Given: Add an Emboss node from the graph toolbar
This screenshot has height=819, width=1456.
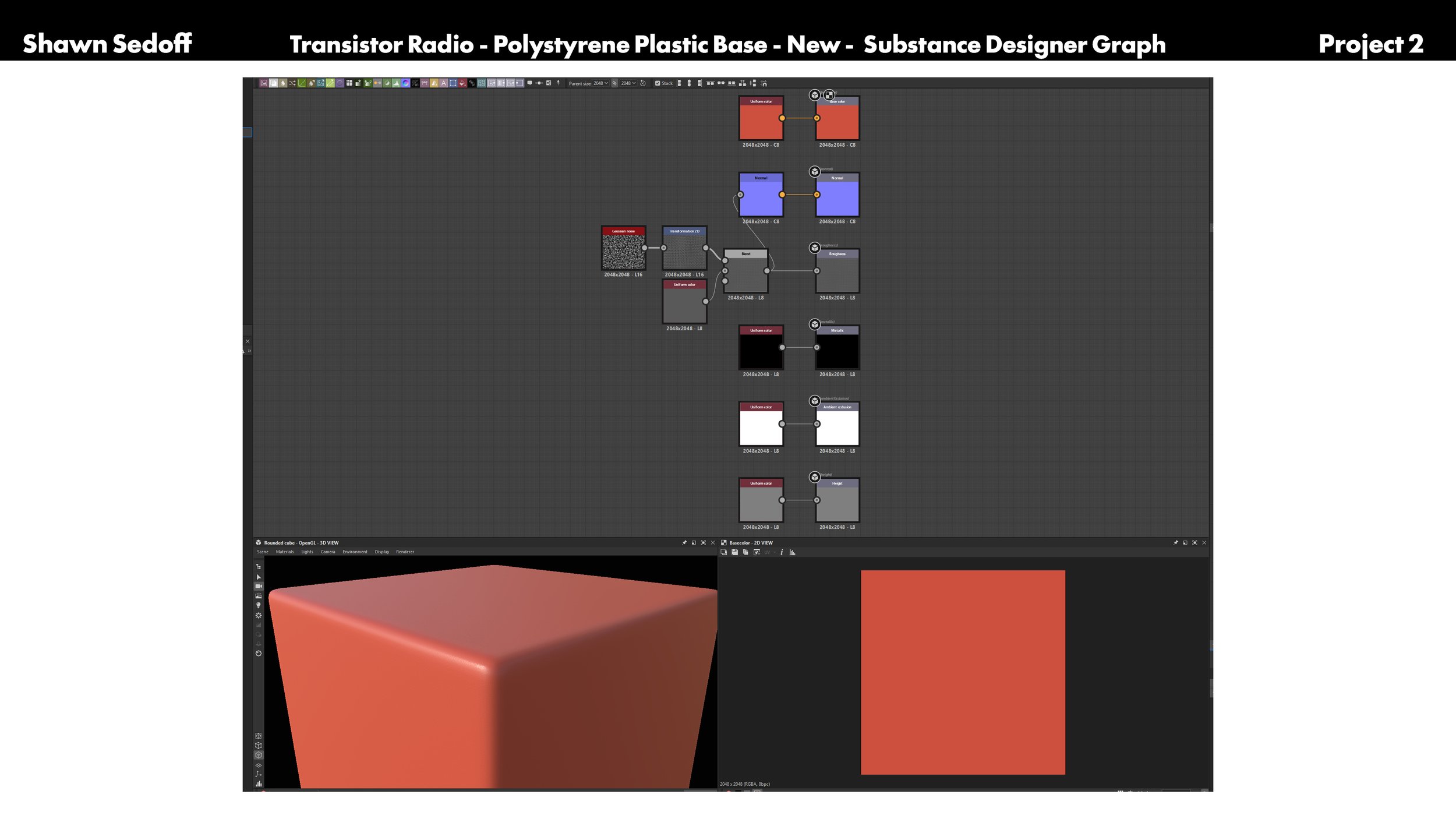Looking at the screenshot, I should 340,83.
